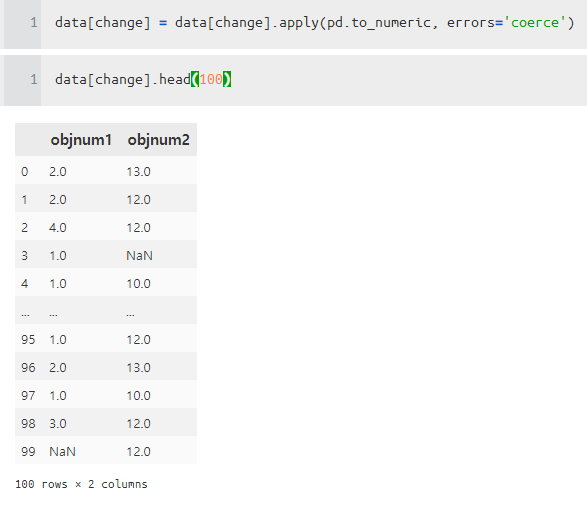Click row index 0 in the table
Image resolution: width=587 pixels, height=513 pixels.
(x=24, y=172)
